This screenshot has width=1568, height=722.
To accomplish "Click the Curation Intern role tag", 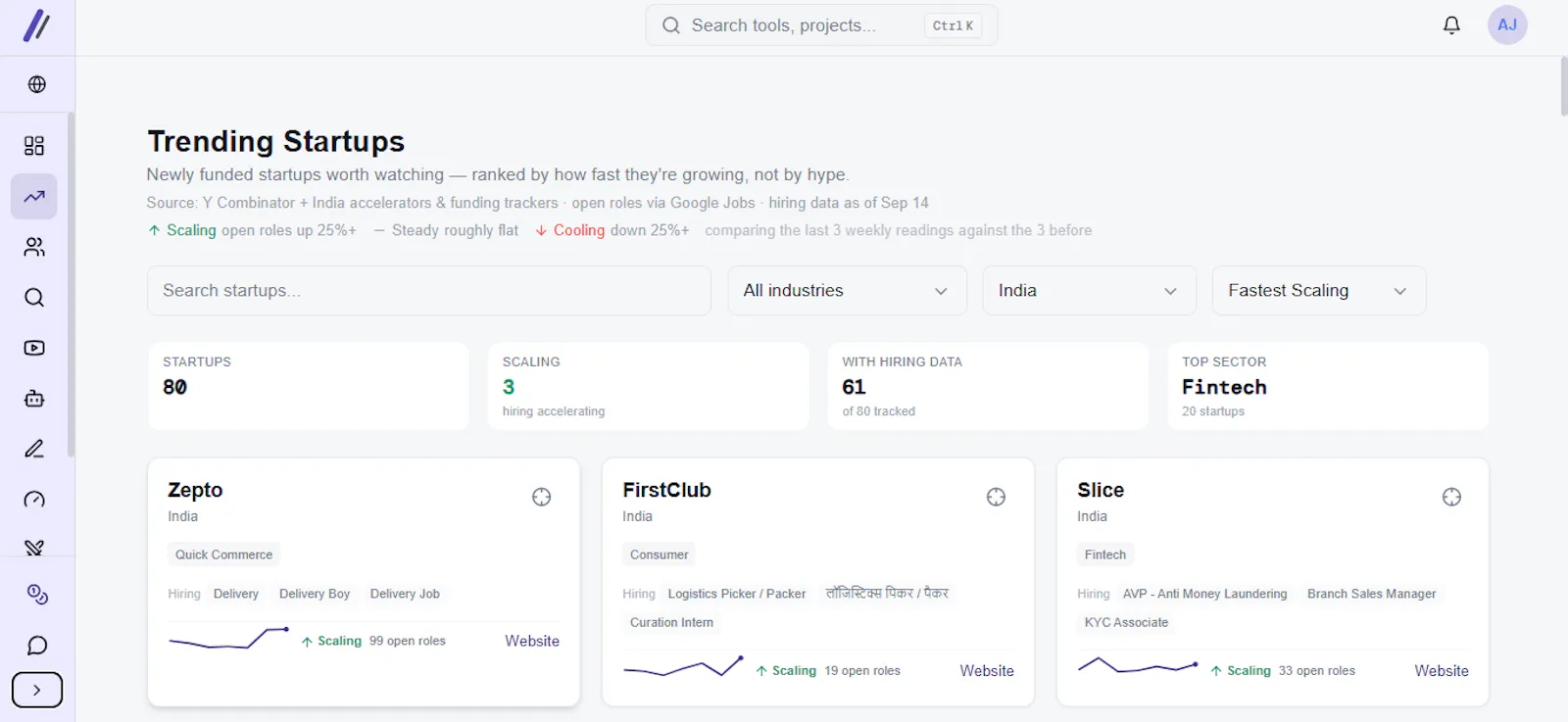I will pyautogui.click(x=671, y=622).
